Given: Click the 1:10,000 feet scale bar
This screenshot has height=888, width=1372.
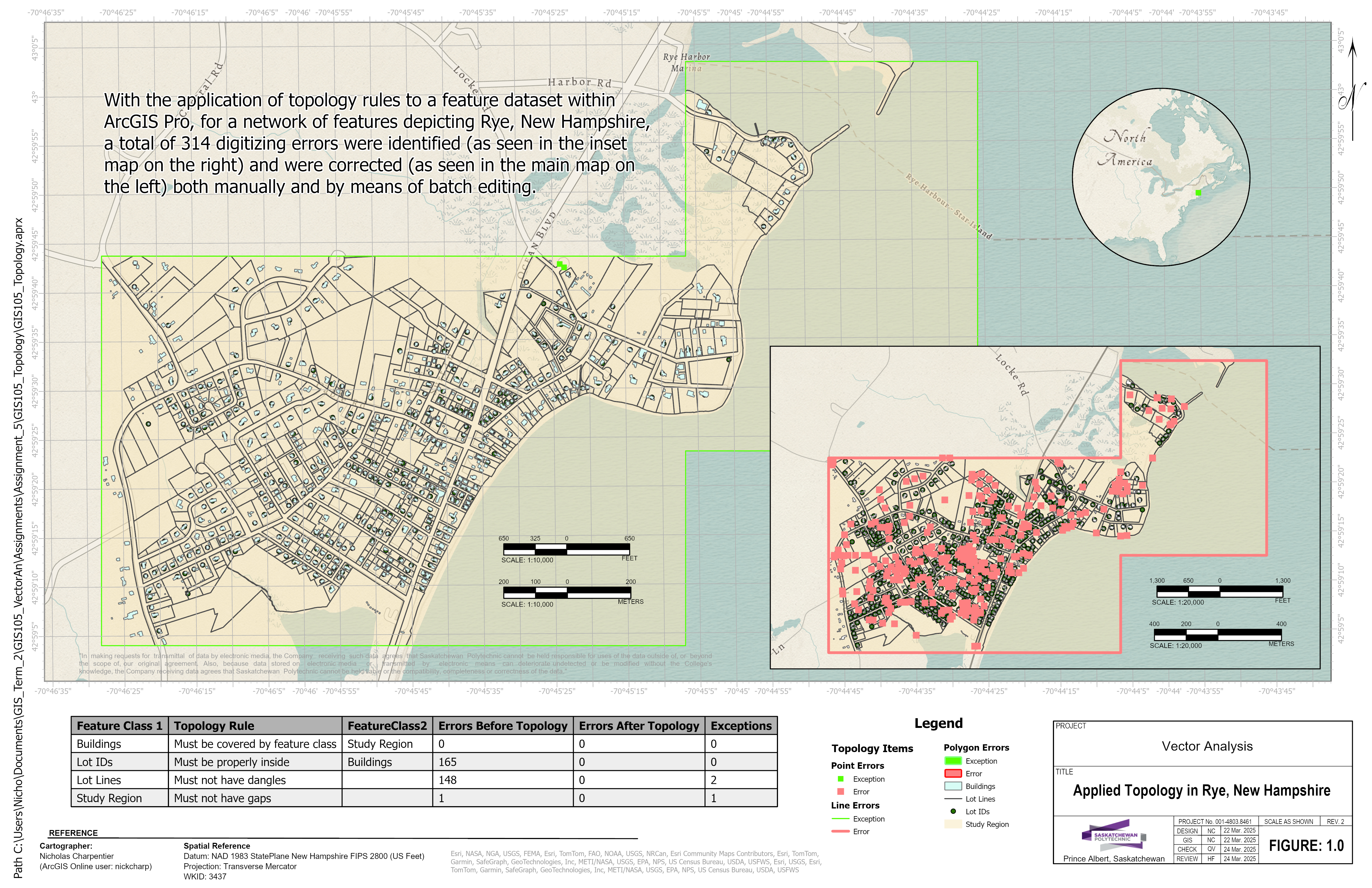Looking at the screenshot, I should [566, 549].
